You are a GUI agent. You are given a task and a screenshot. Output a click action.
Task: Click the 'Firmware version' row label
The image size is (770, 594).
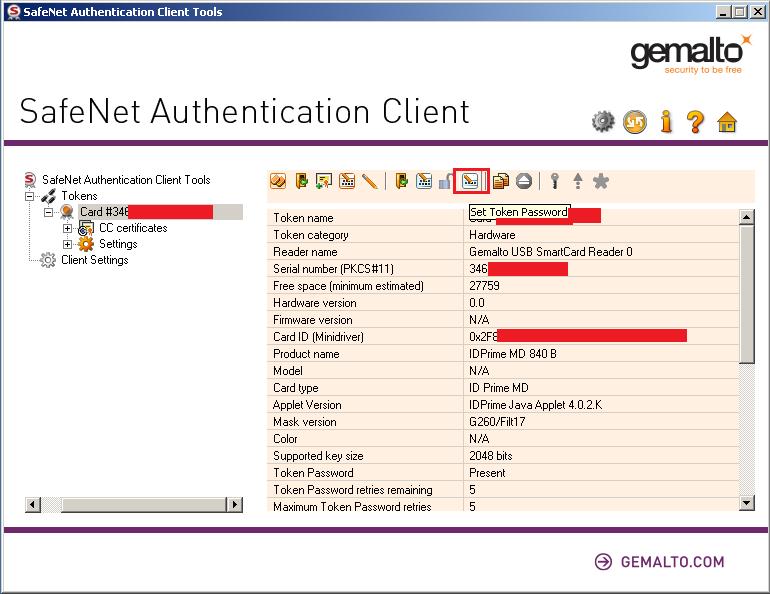(313, 320)
